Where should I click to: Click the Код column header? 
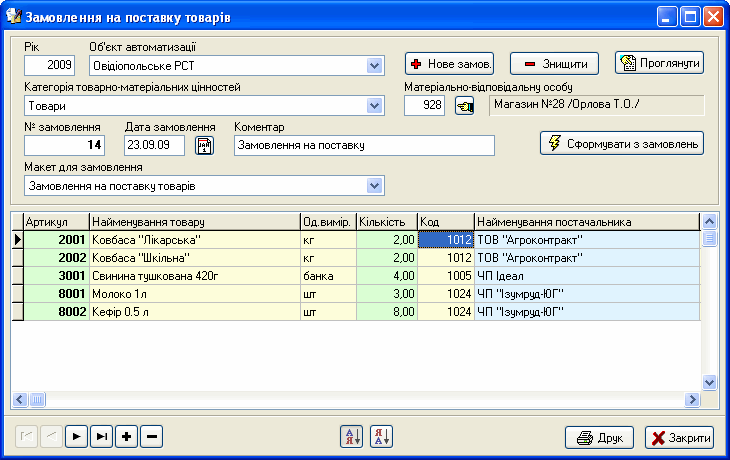pos(446,222)
